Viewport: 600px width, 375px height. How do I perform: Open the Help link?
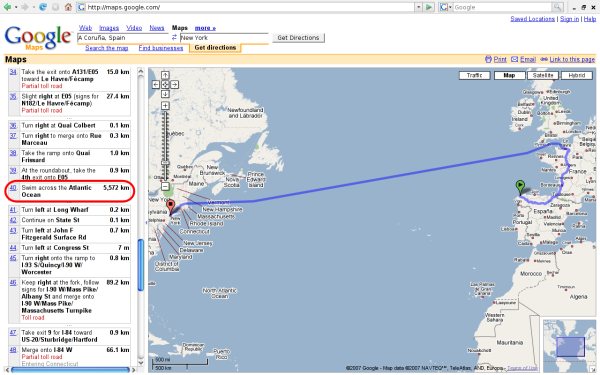click(590, 19)
